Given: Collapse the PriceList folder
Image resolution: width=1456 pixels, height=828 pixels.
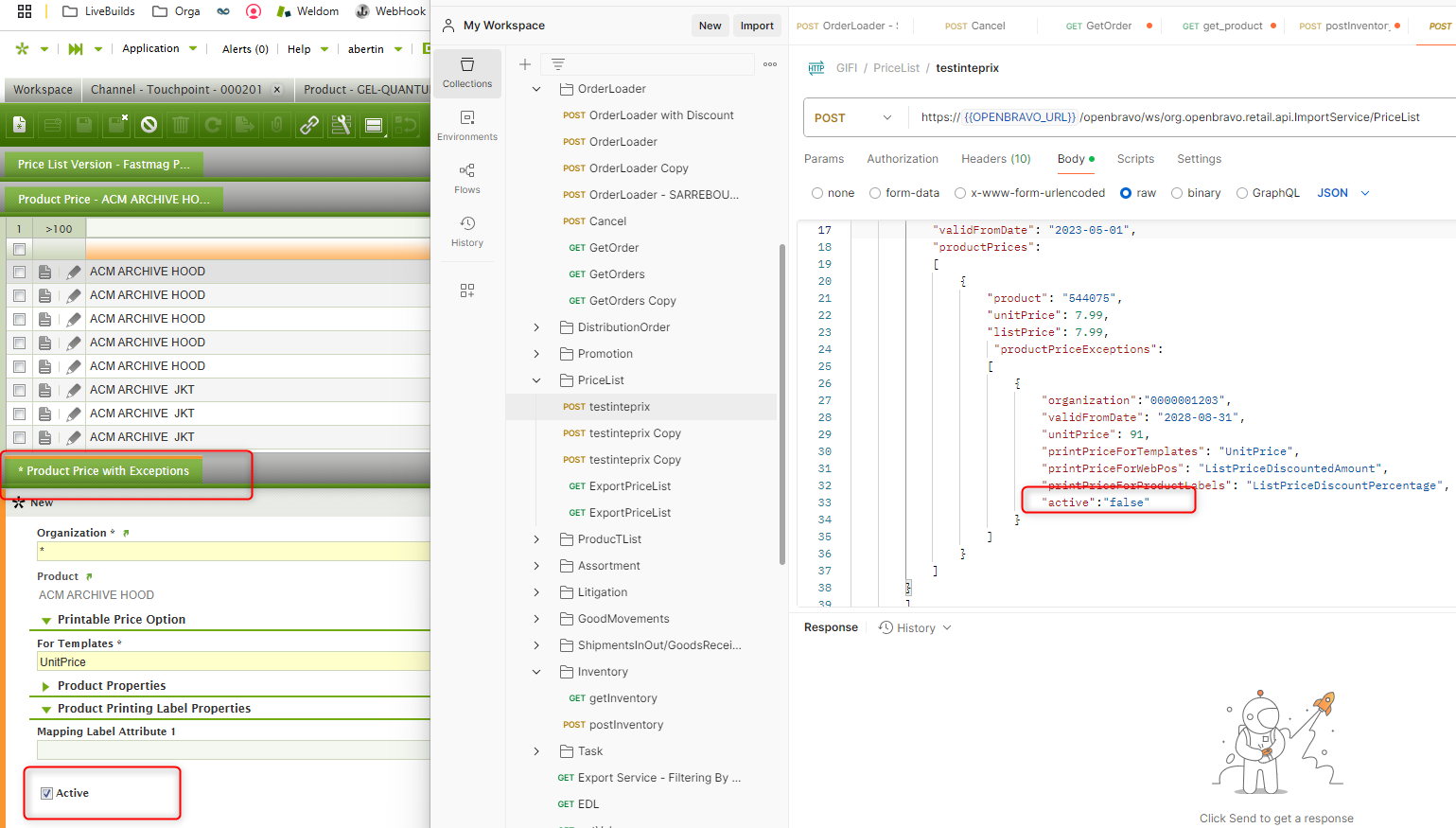Looking at the screenshot, I should [536, 380].
